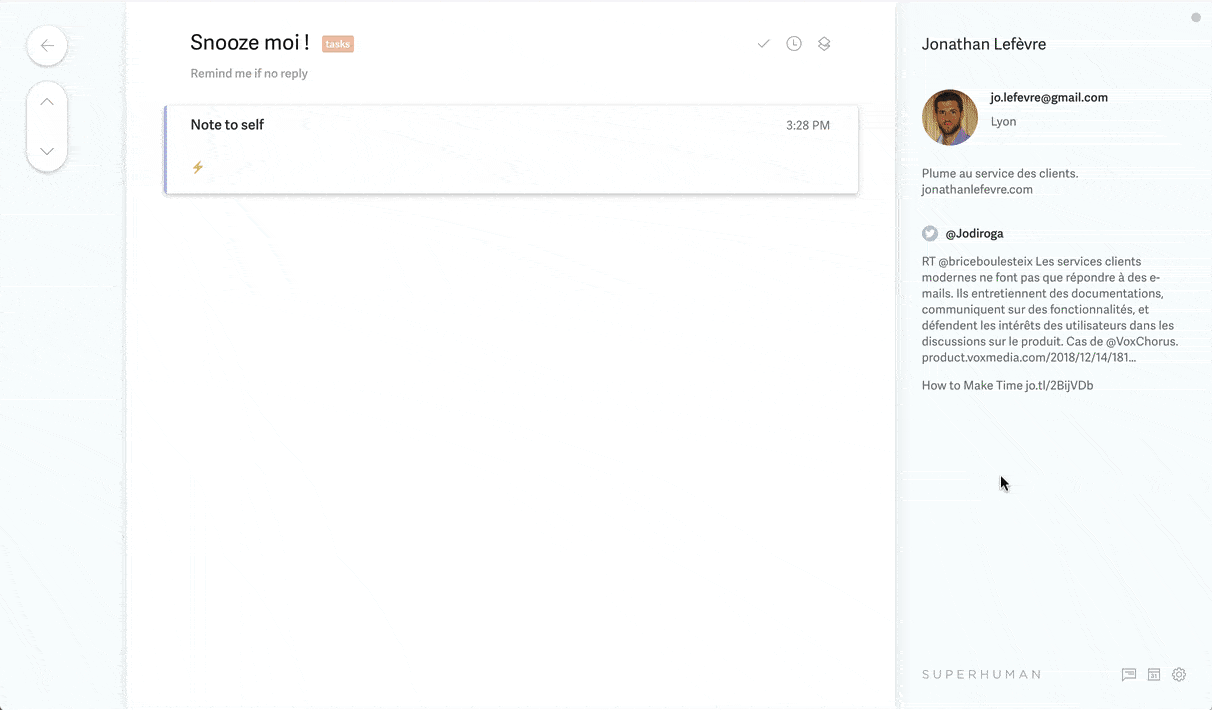Open the jo.tl/2BijVDb short link
Screen dimensions: 1212x710
coord(1059,385)
